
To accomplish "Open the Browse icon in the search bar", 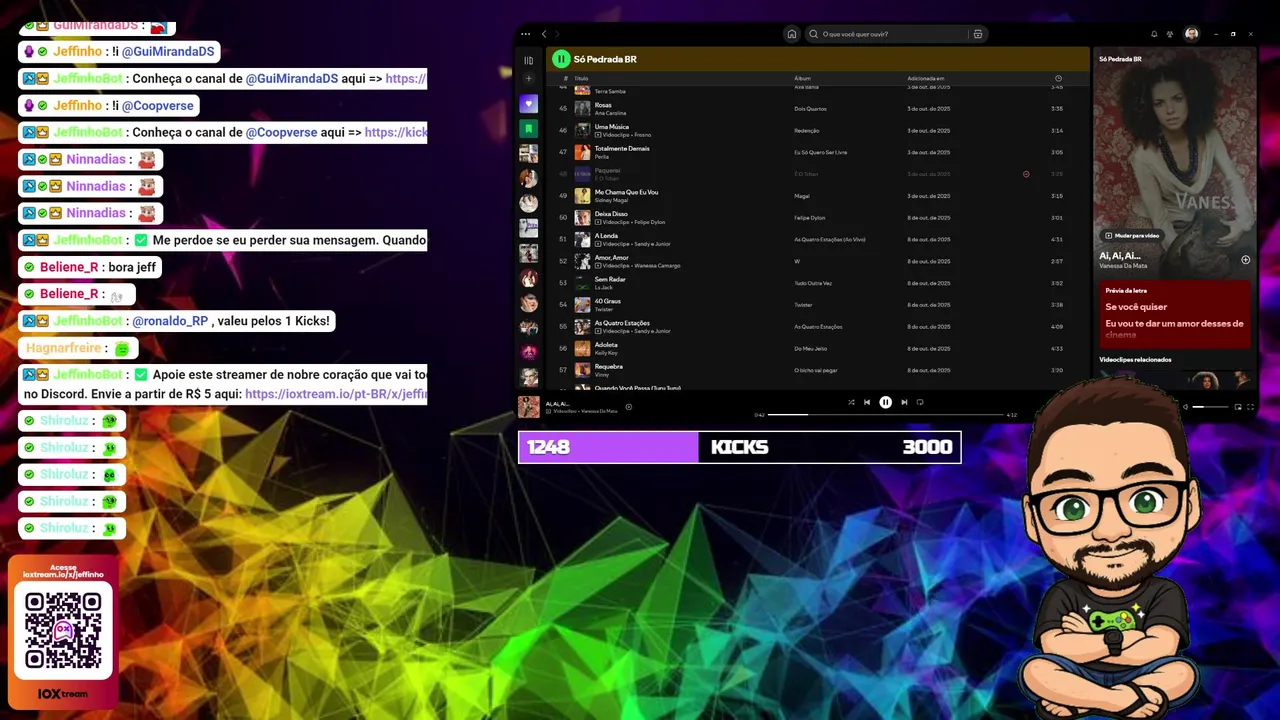I will tap(978, 34).
